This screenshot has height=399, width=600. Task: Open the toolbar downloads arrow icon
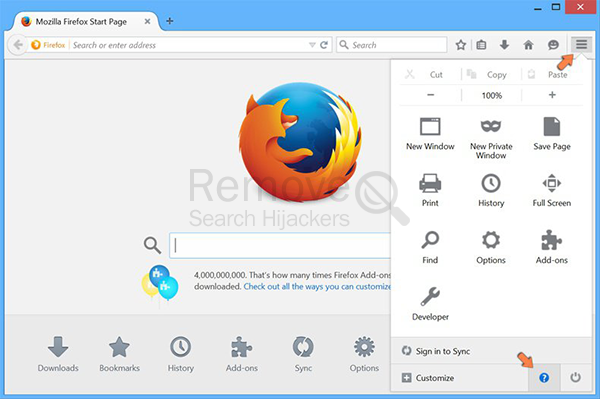pyautogui.click(x=504, y=45)
